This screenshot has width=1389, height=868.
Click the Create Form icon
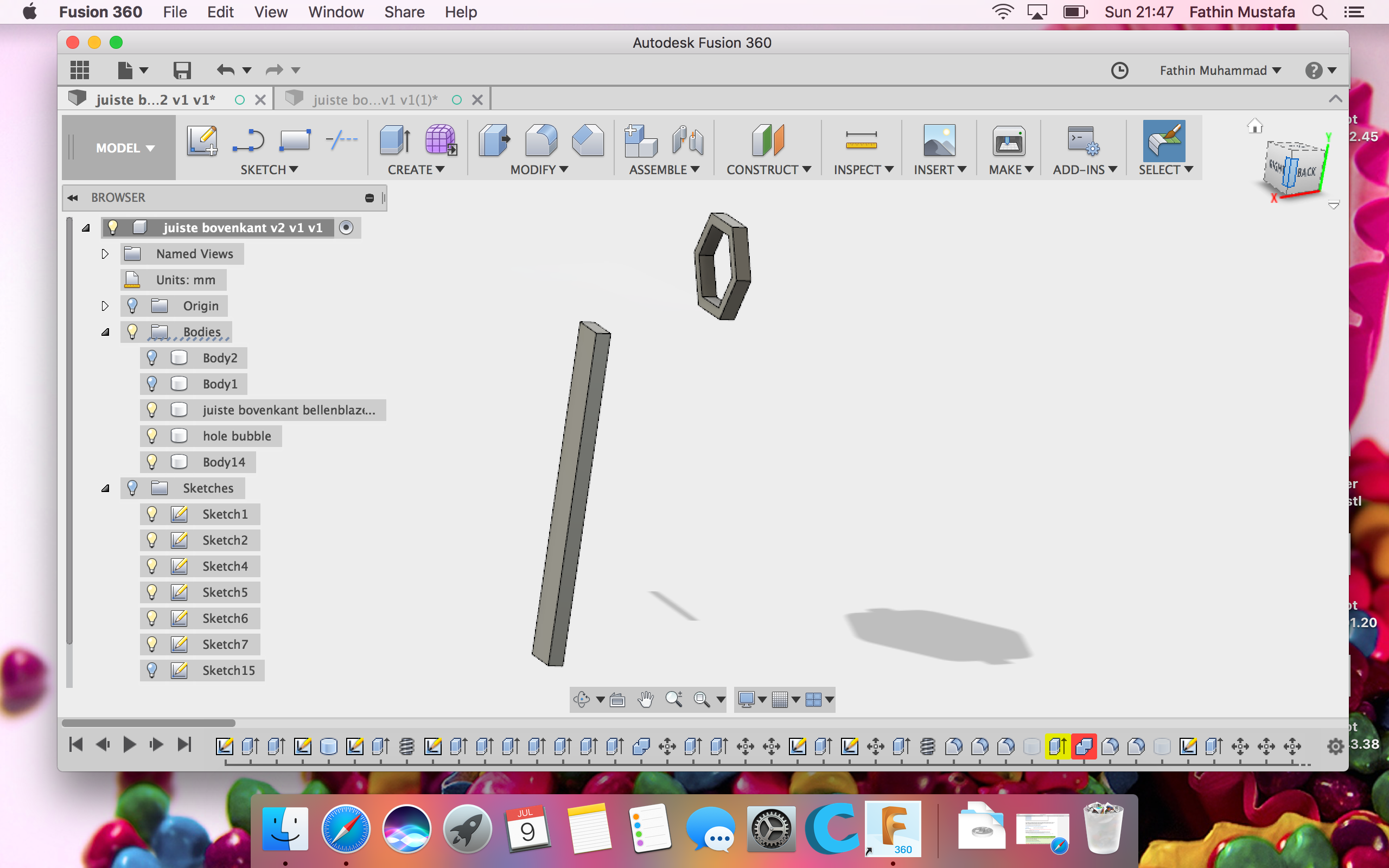[x=440, y=140]
